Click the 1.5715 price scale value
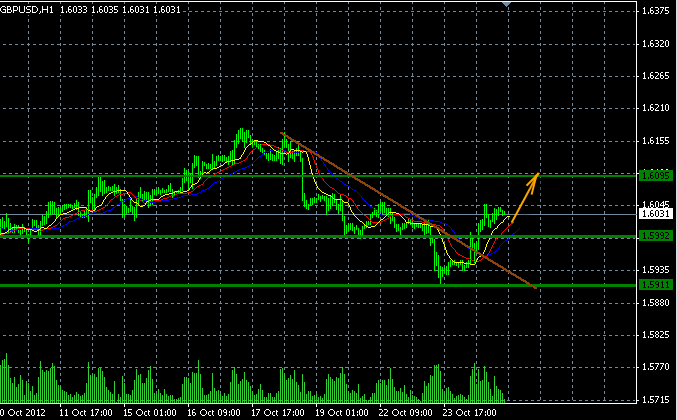The width and height of the screenshot is (677, 420). pyautogui.click(x=655, y=400)
